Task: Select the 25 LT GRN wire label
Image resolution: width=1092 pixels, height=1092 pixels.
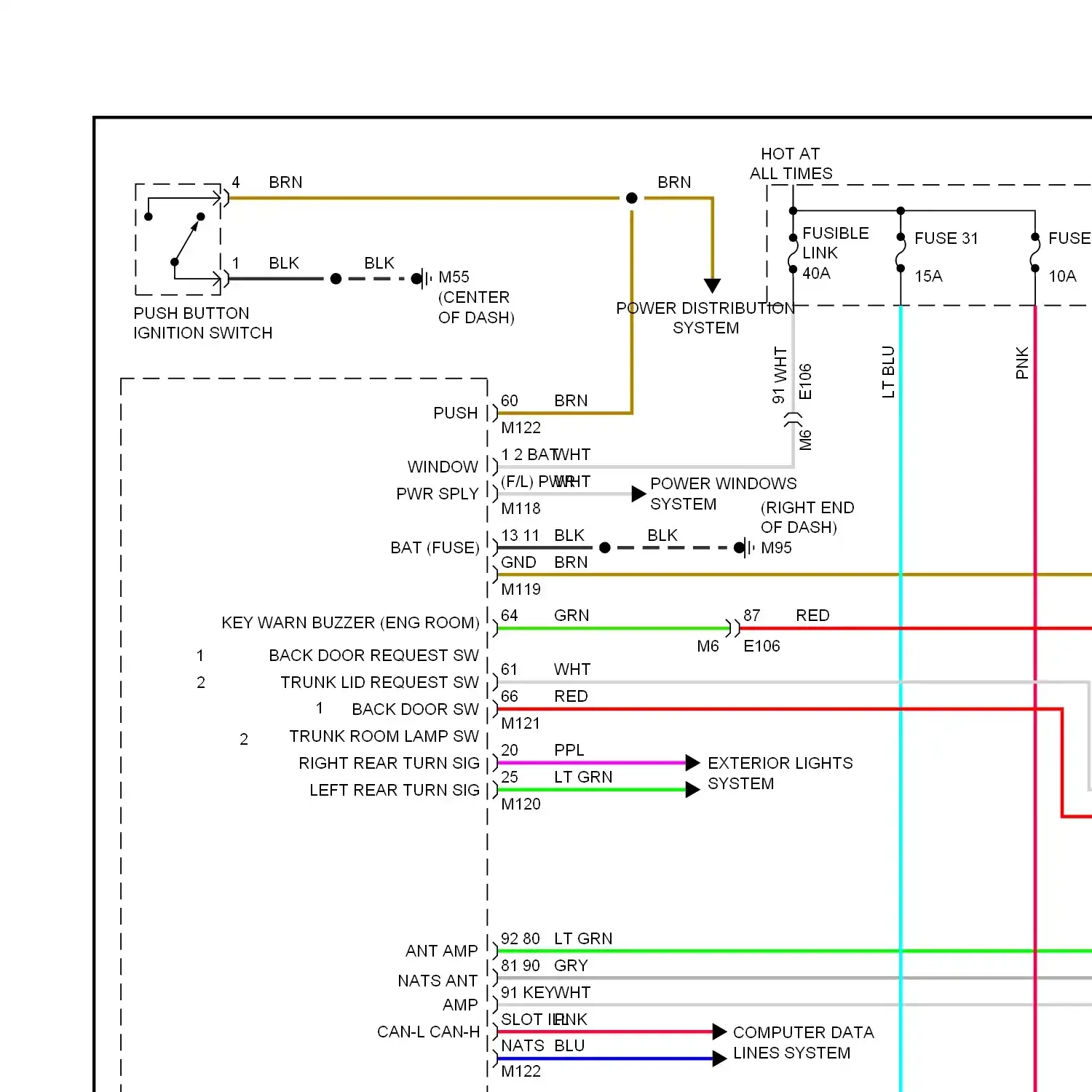Action: (557, 778)
